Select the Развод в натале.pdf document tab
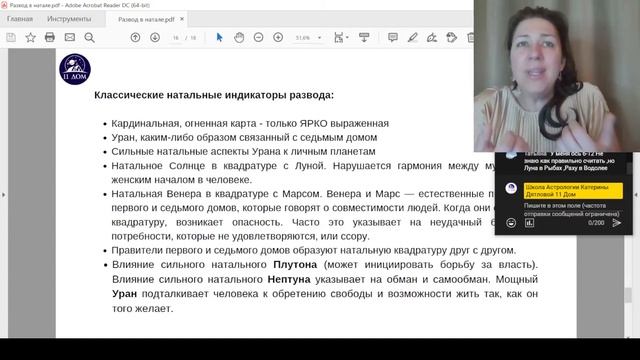 coord(146,19)
